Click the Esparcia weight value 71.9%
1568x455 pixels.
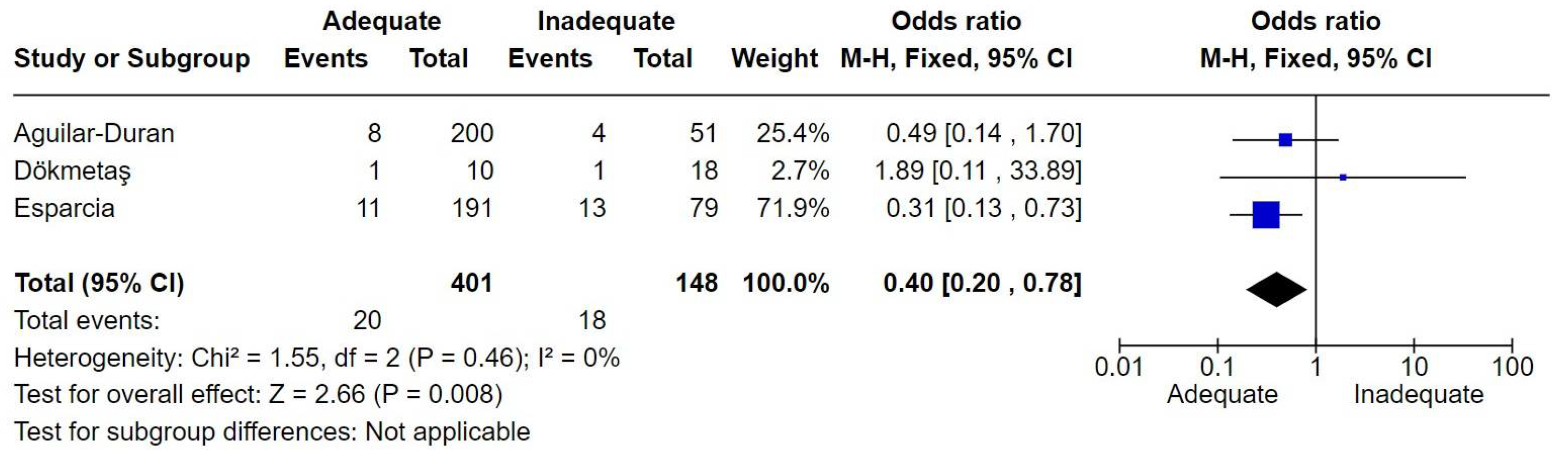[792, 208]
